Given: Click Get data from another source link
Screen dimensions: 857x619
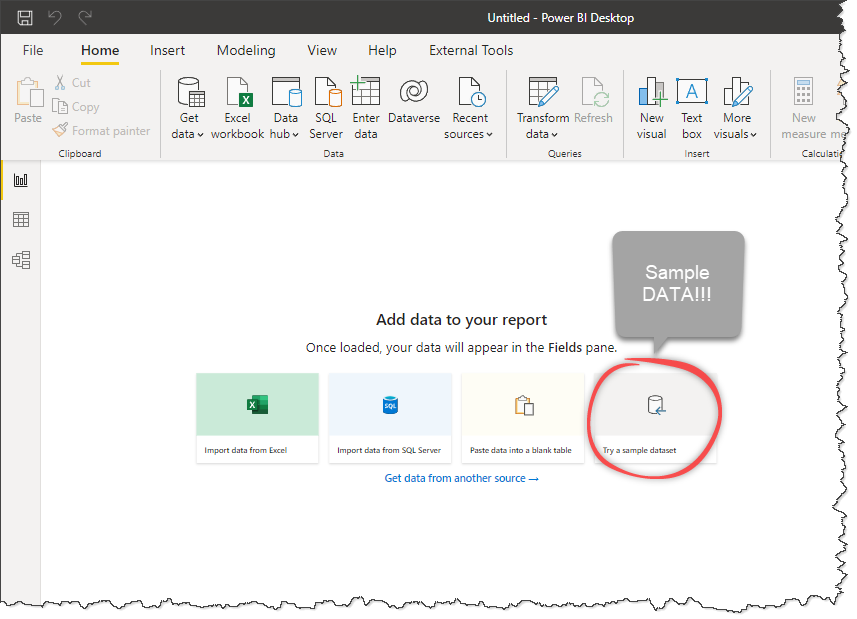Looking at the screenshot, I should click(x=461, y=479).
